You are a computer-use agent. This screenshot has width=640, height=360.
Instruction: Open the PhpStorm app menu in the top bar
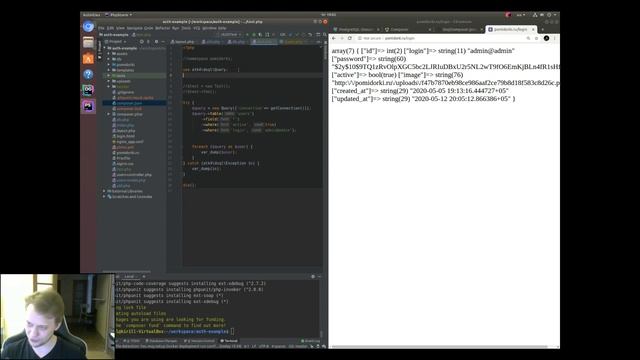tap(119, 15)
